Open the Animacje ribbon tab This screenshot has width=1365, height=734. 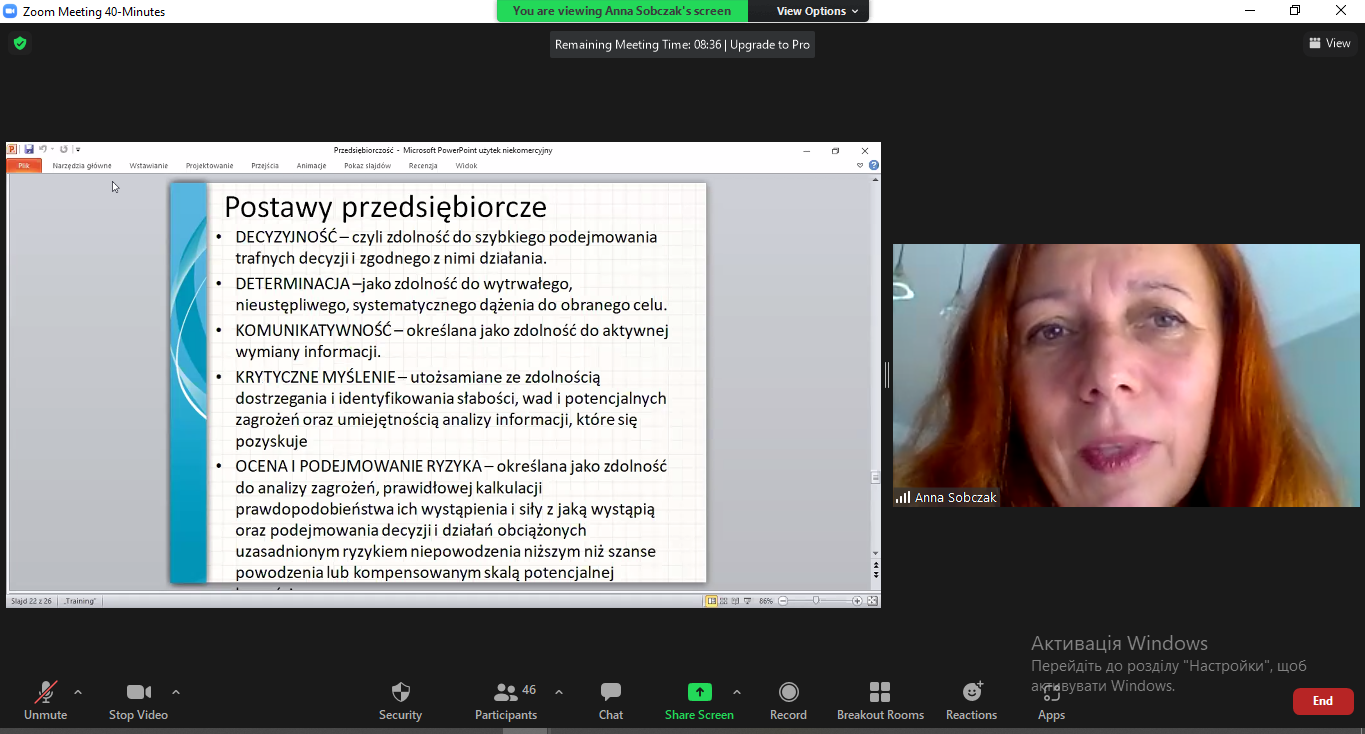[311, 166]
